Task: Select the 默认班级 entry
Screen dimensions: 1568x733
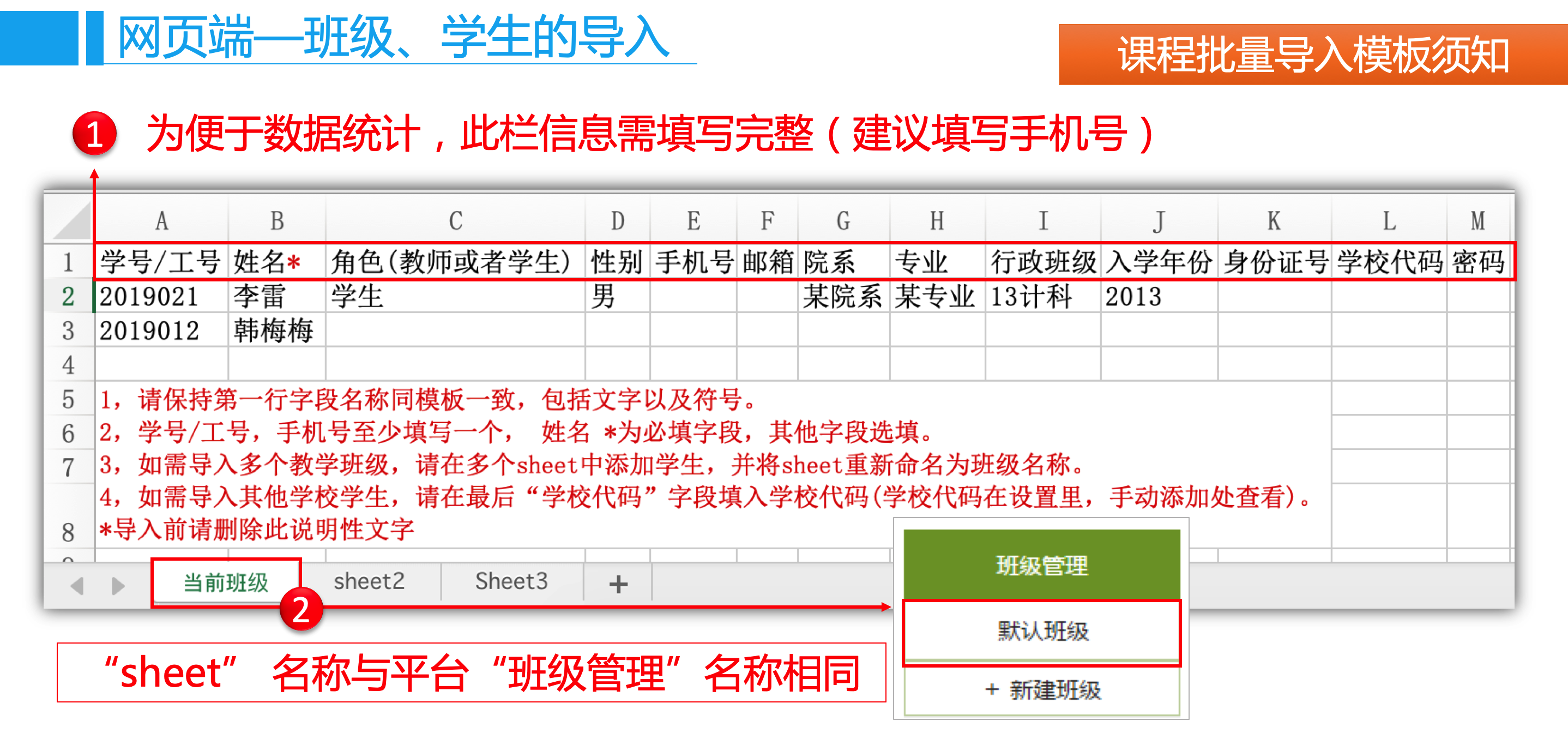Action: (x=1041, y=632)
